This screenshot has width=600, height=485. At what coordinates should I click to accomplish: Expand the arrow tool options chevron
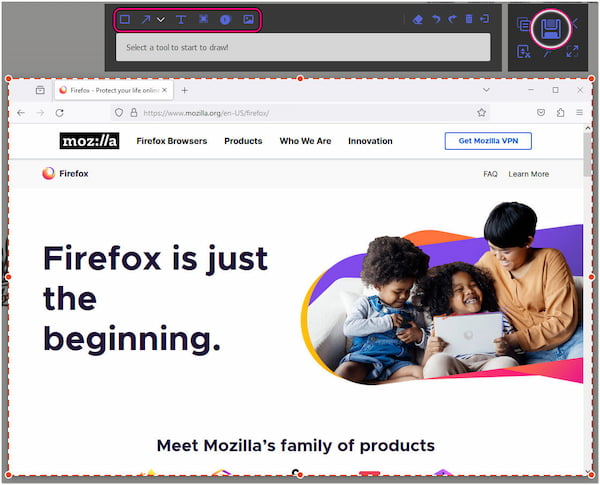point(161,20)
